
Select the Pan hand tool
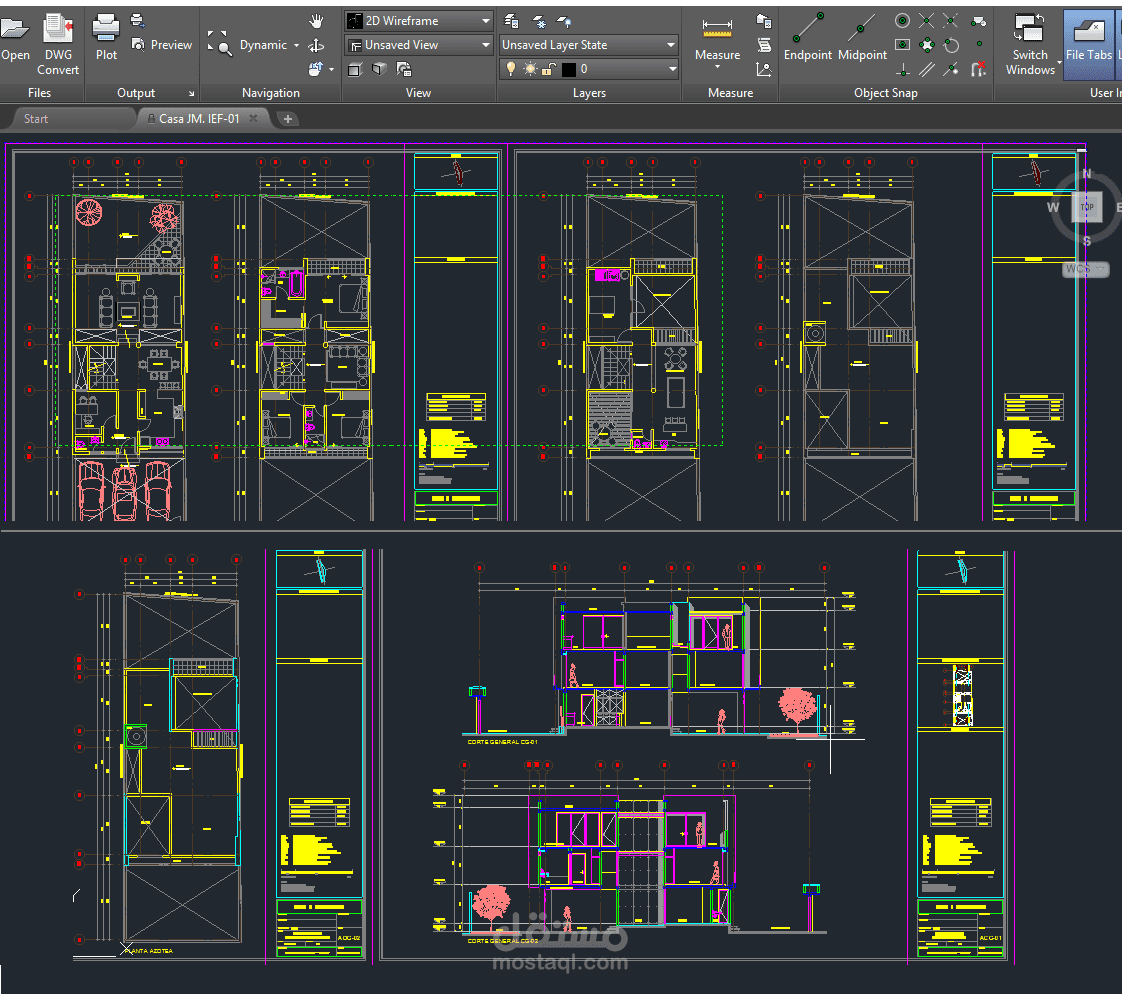[316, 21]
